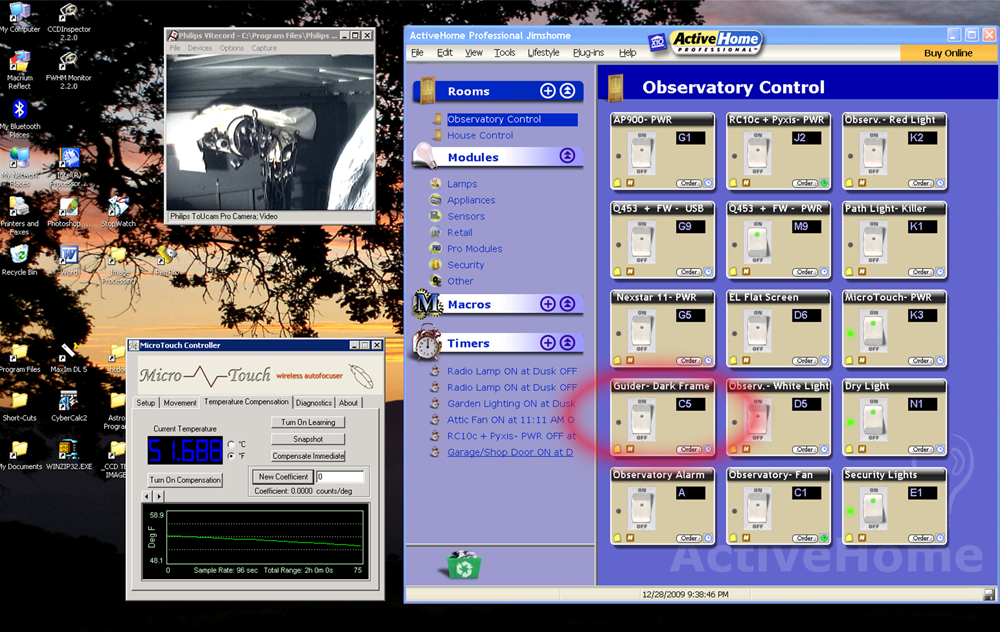
Task: Open FWHM Monitor 2.2.0 desktop icon
Action: coord(69,70)
